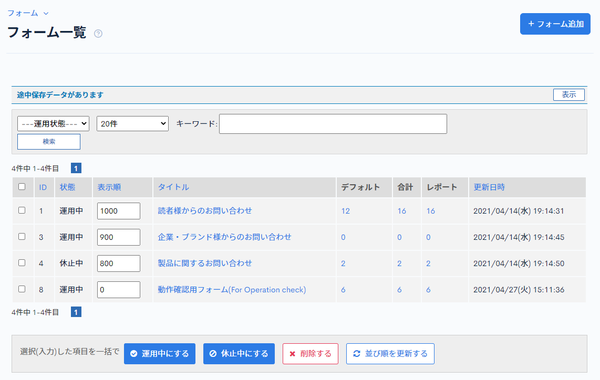Click the 検索 search button
This screenshot has height=380, width=600.
(x=49, y=142)
